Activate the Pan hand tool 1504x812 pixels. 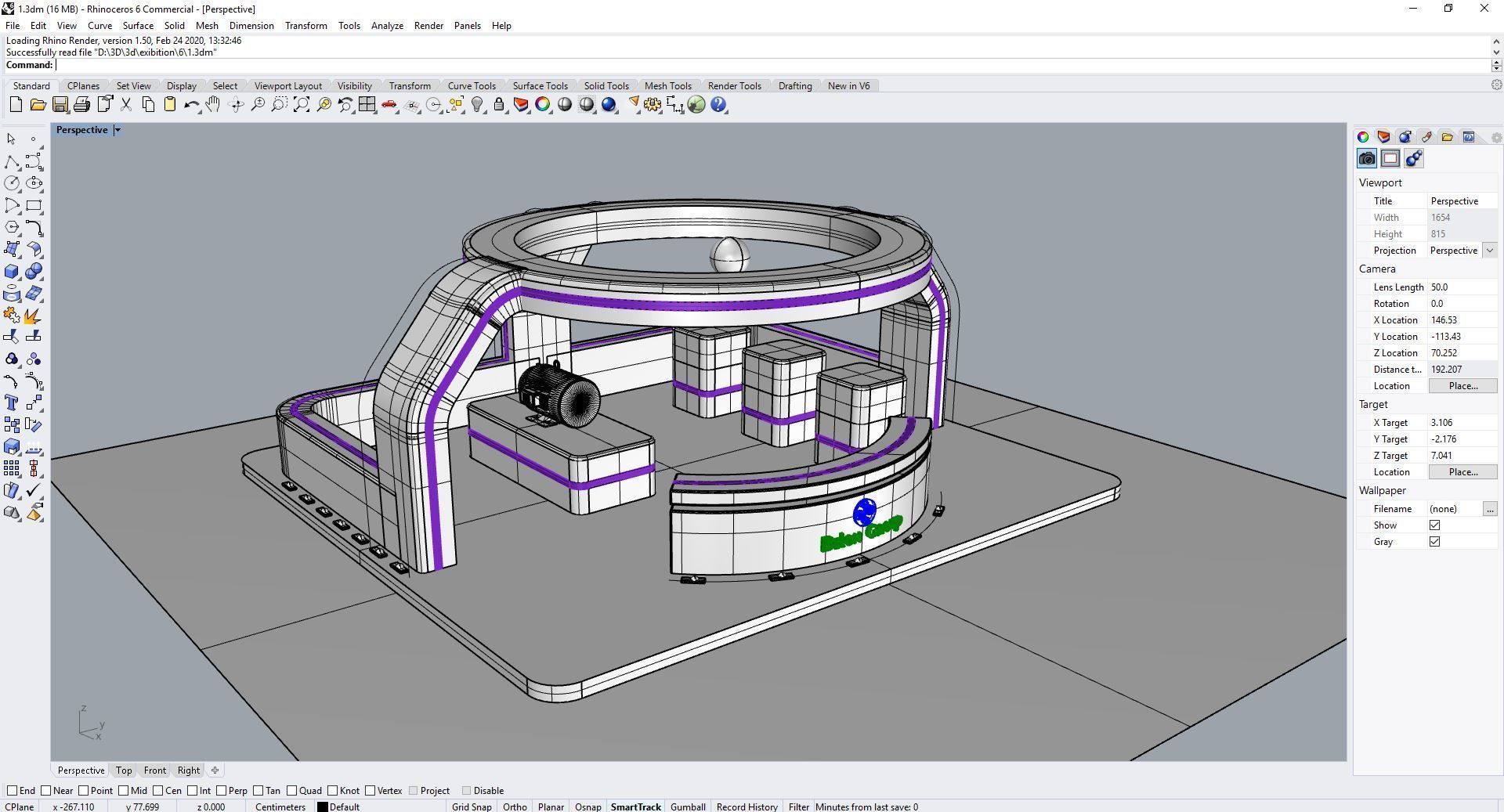213,105
